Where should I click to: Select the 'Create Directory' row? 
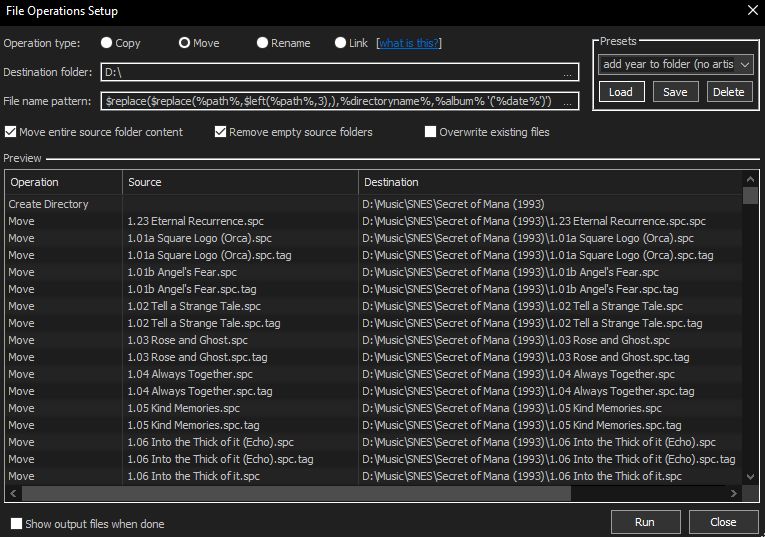pyautogui.click(x=373, y=204)
